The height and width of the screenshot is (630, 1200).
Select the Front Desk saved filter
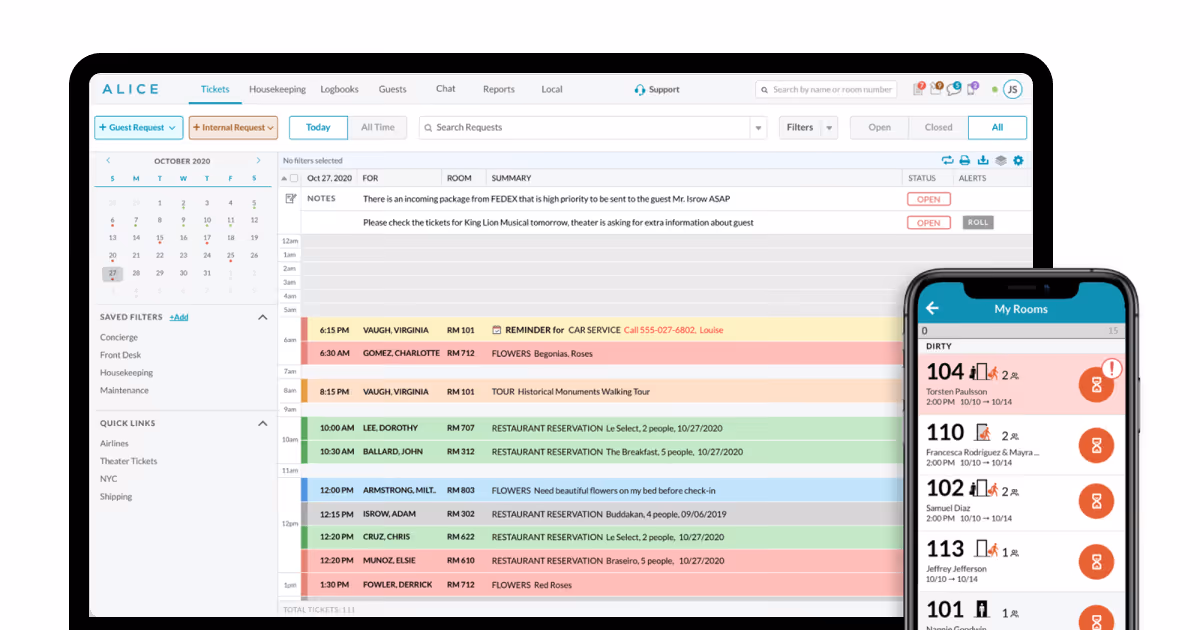pos(121,355)
